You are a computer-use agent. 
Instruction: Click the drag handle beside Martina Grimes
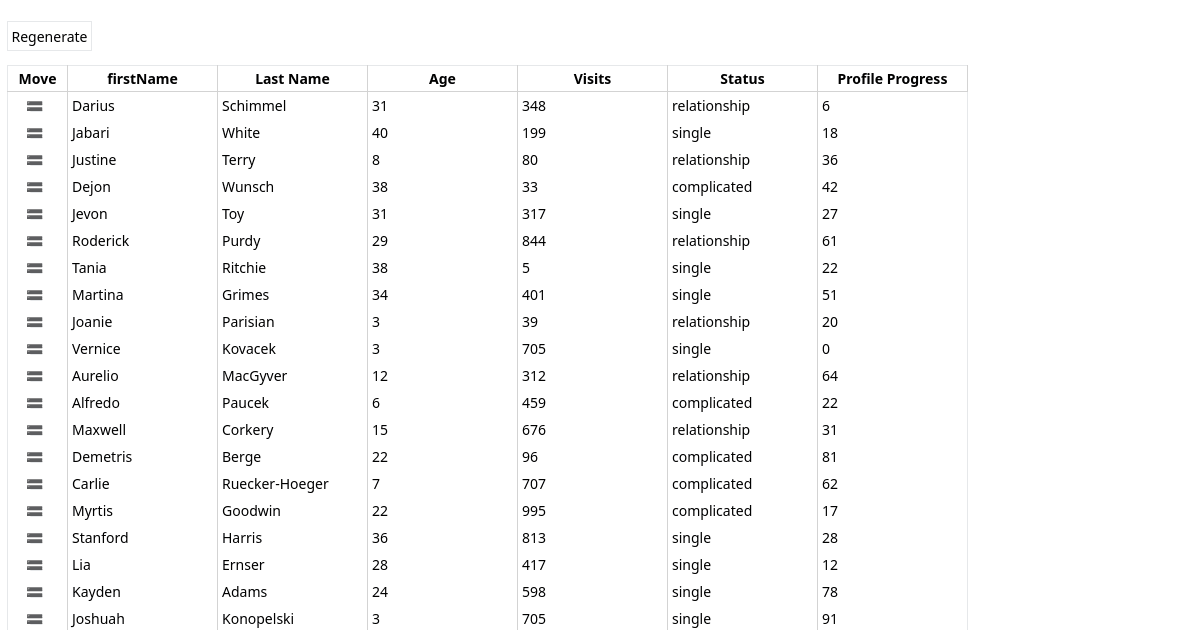pos(35,295)
